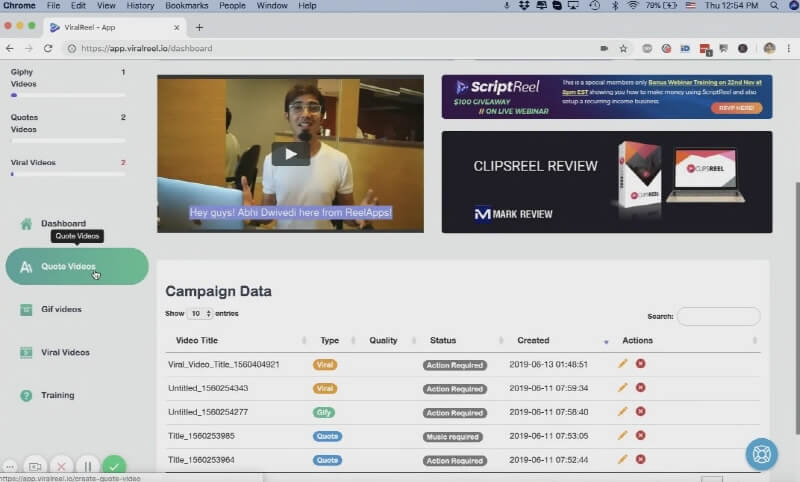Viewport: 800px width, 482px height.
Task: Sort by Quality column
Action: [383, 340]
